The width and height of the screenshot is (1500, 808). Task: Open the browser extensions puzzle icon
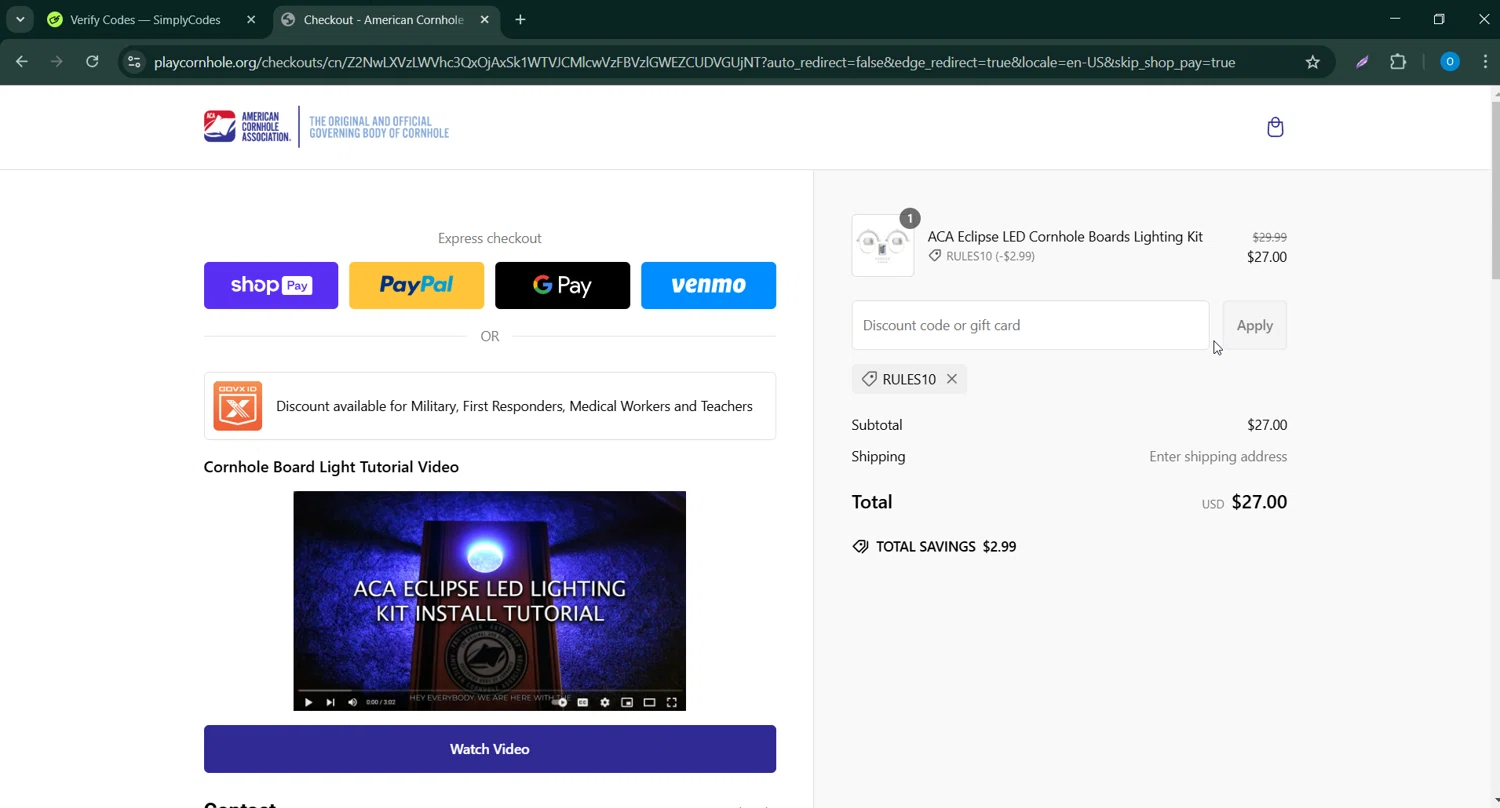(1398, 62)
